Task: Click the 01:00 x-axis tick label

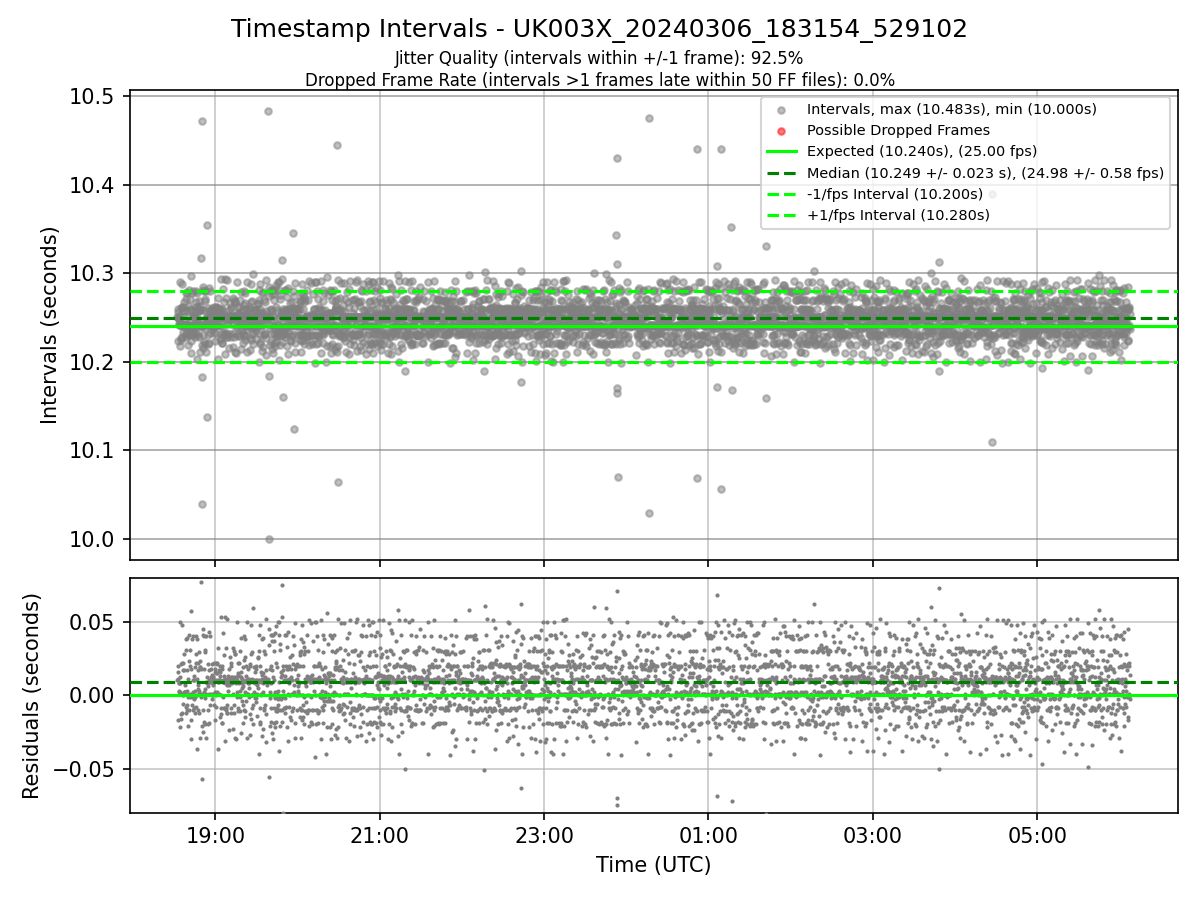Action: tap(708, 835)
